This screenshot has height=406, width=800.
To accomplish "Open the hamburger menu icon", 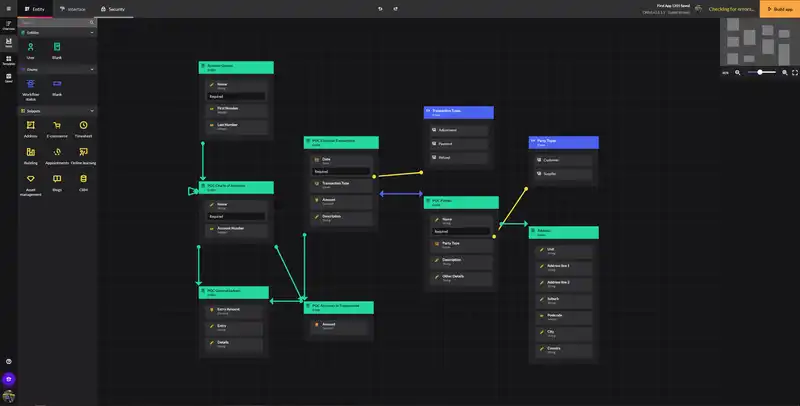I will click(x=8, y=9).
